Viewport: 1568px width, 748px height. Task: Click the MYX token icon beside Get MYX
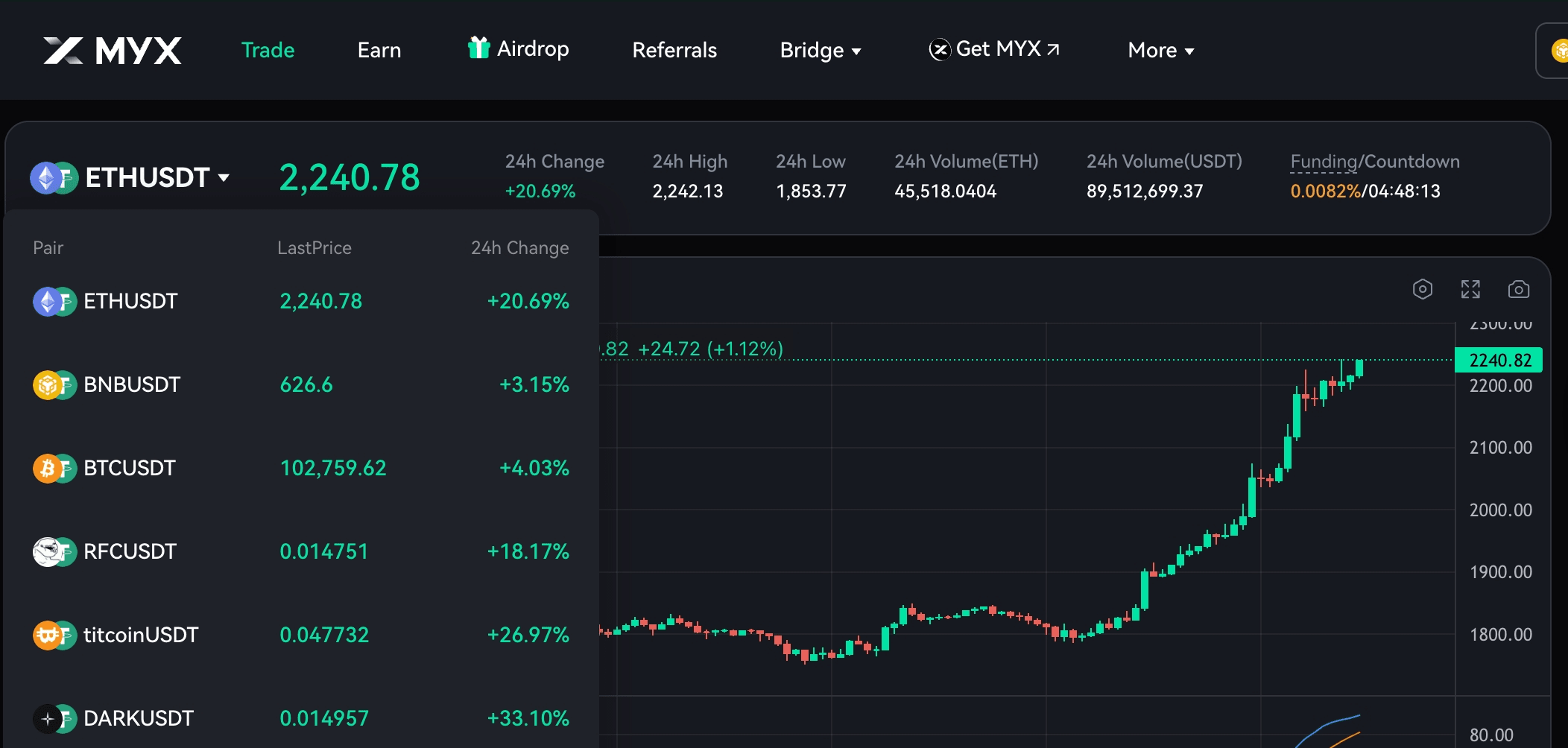tap(940, 50)
